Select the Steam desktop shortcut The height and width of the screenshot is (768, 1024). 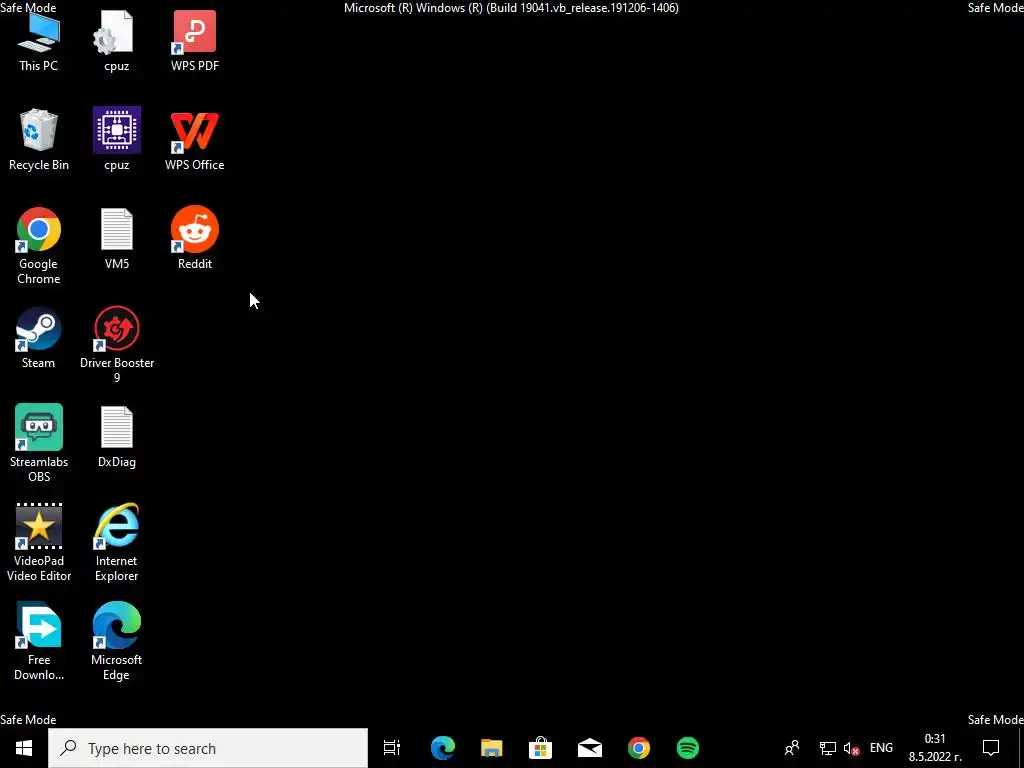tap(39, 338)
